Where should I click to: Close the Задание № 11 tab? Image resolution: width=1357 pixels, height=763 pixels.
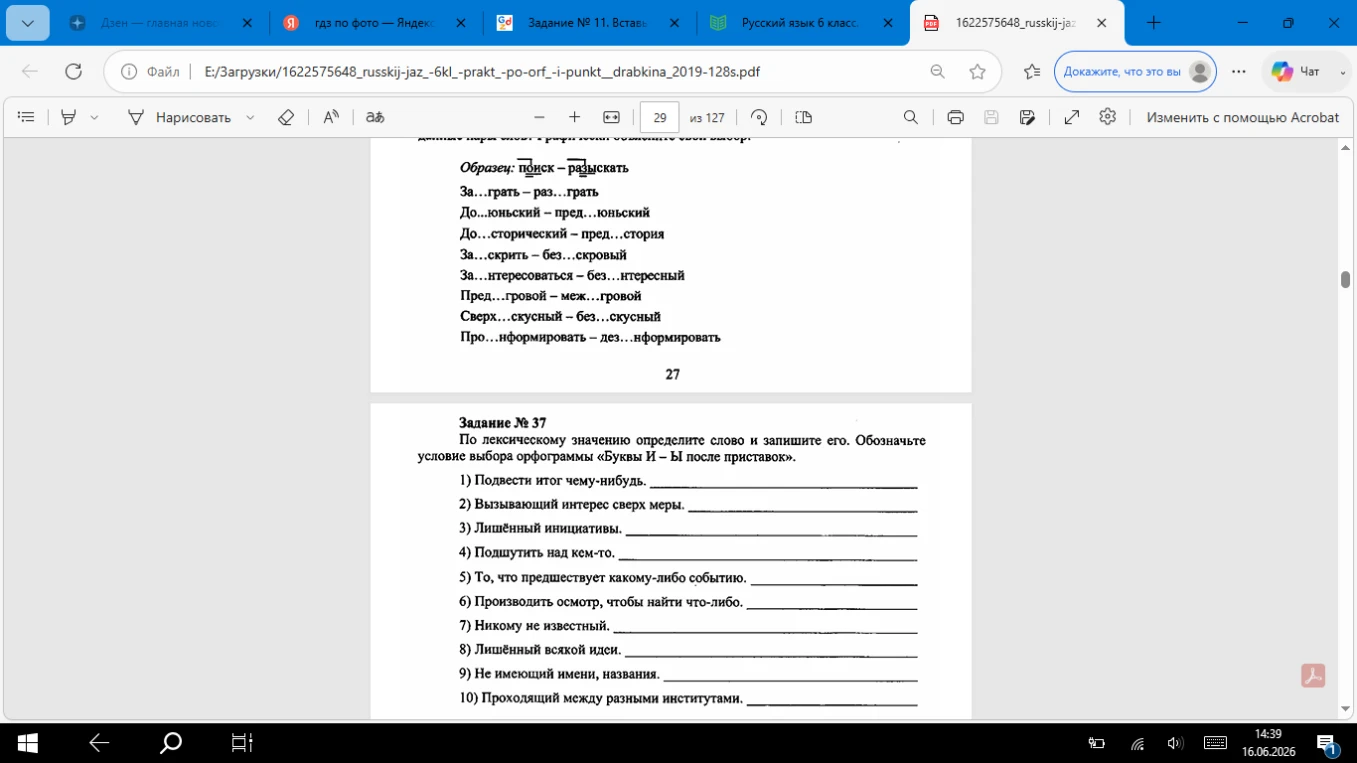(674, 23)
